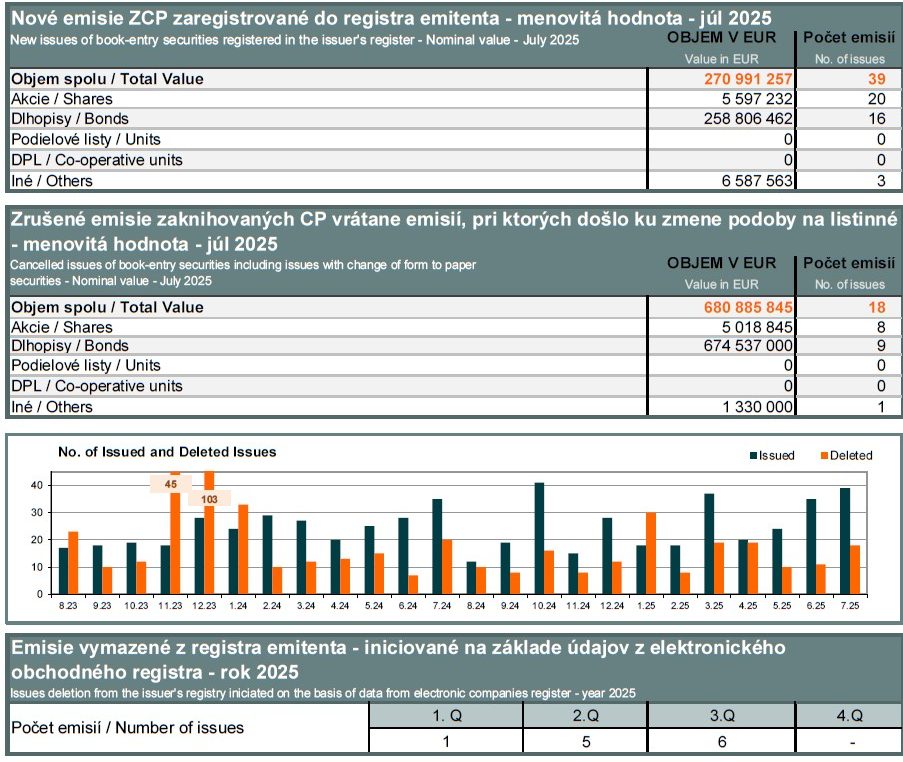Screen dimensions: 903x762
Task: Click cancelled Others value 1 330 000
Action: point(757,407)
